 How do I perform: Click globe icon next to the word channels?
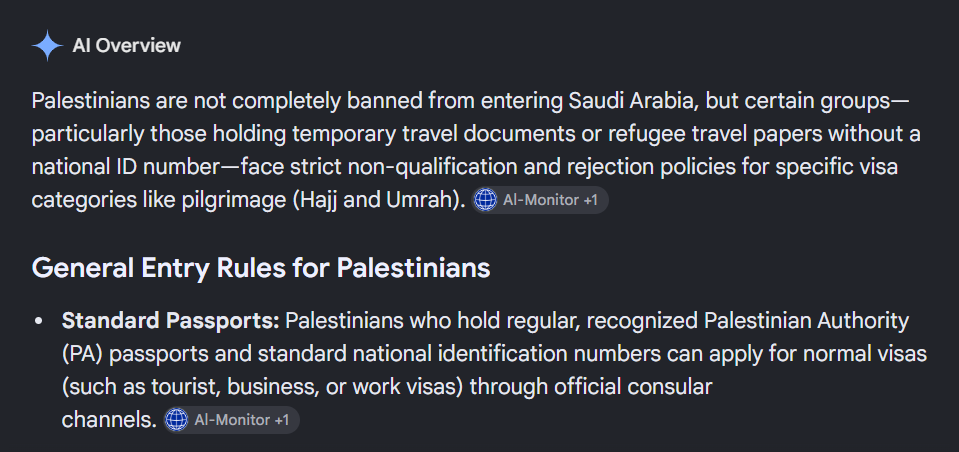pyautogui.click(x=177, y=420)
